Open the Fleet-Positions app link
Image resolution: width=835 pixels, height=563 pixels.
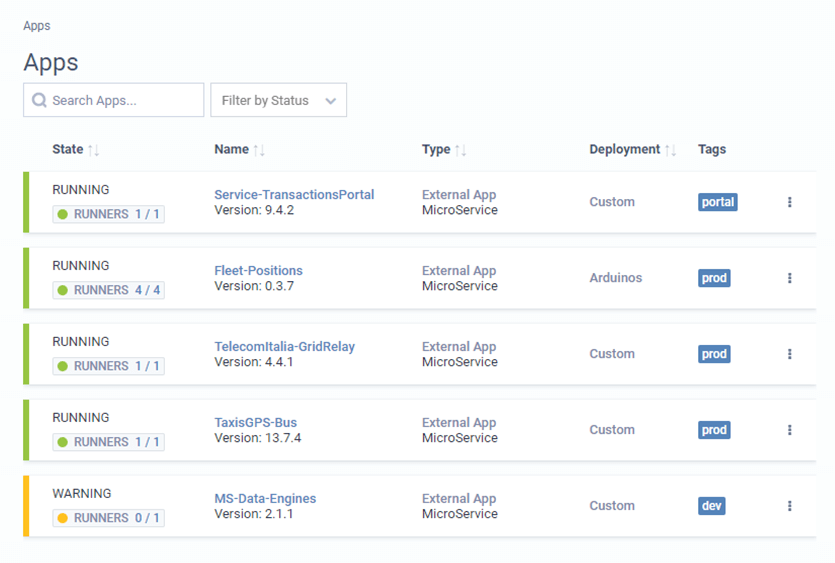tap(258, 271)
